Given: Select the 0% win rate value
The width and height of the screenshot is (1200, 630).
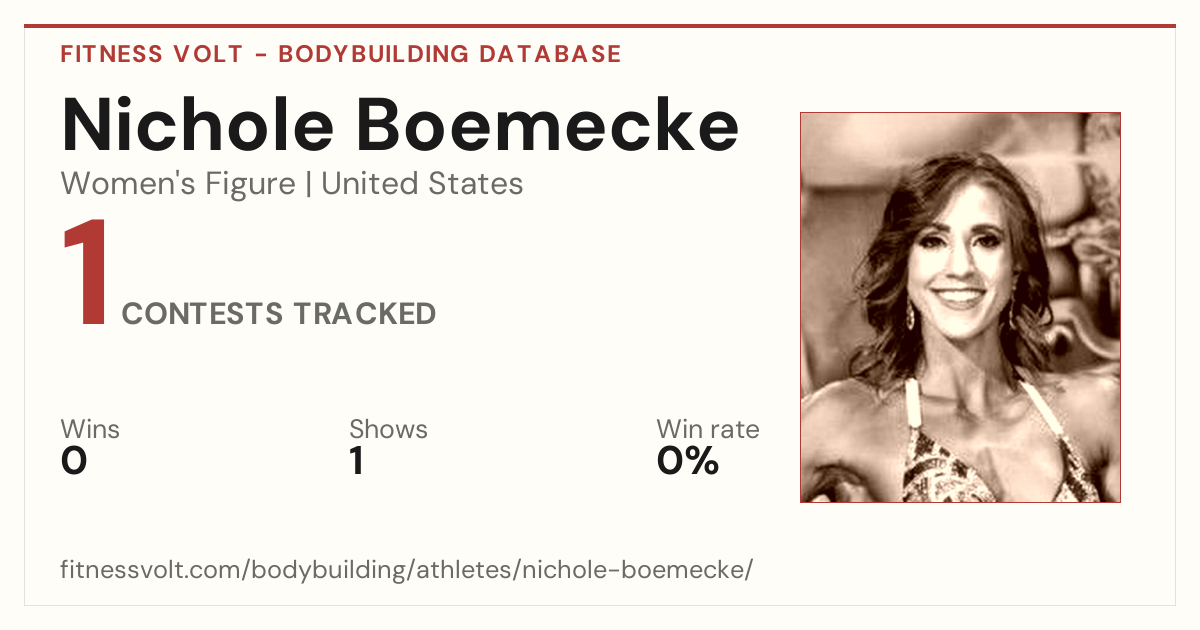Looking at the screenshot, I should 688,461.
